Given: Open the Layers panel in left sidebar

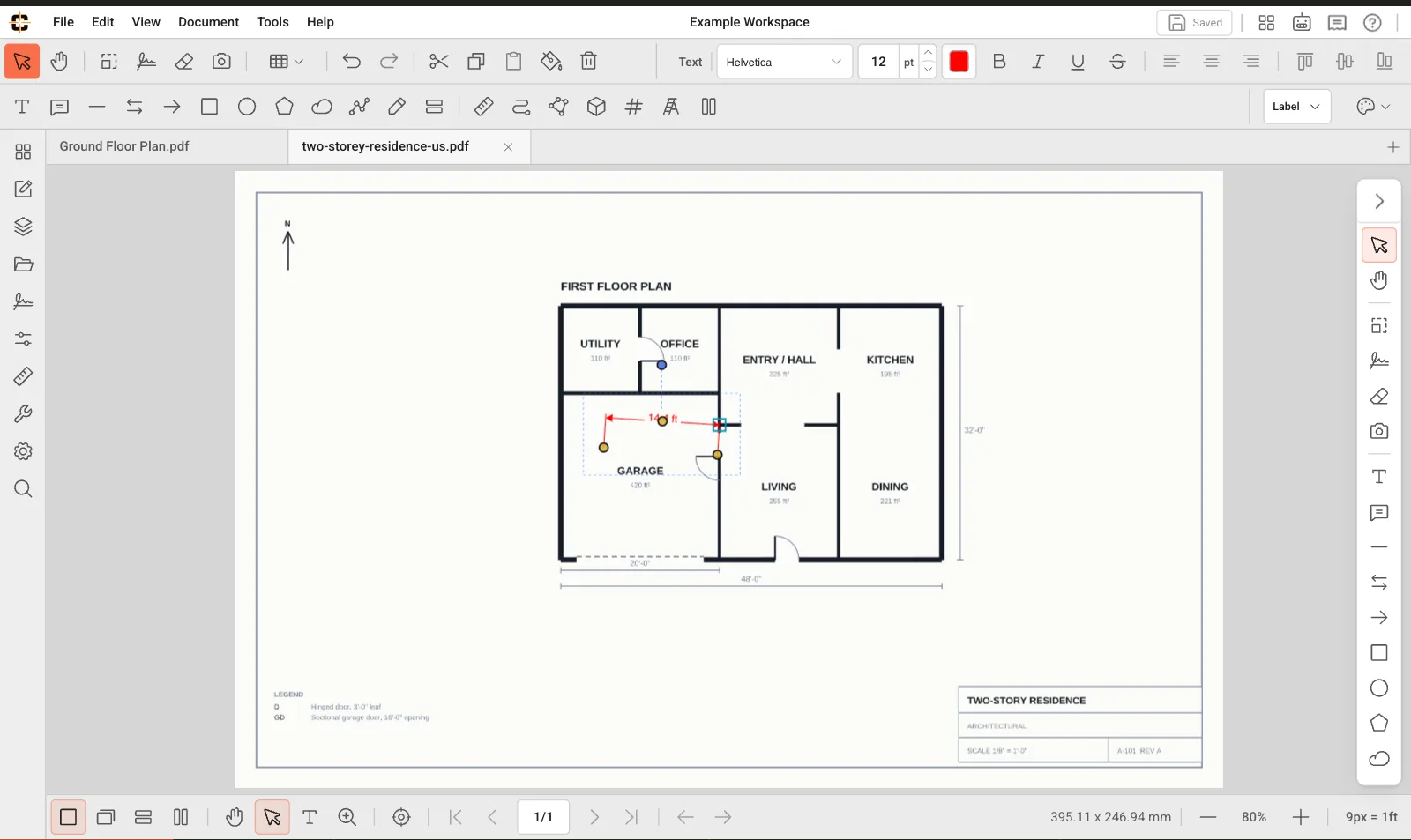Looking at the screenshot, I should click(x=23, y=227).
